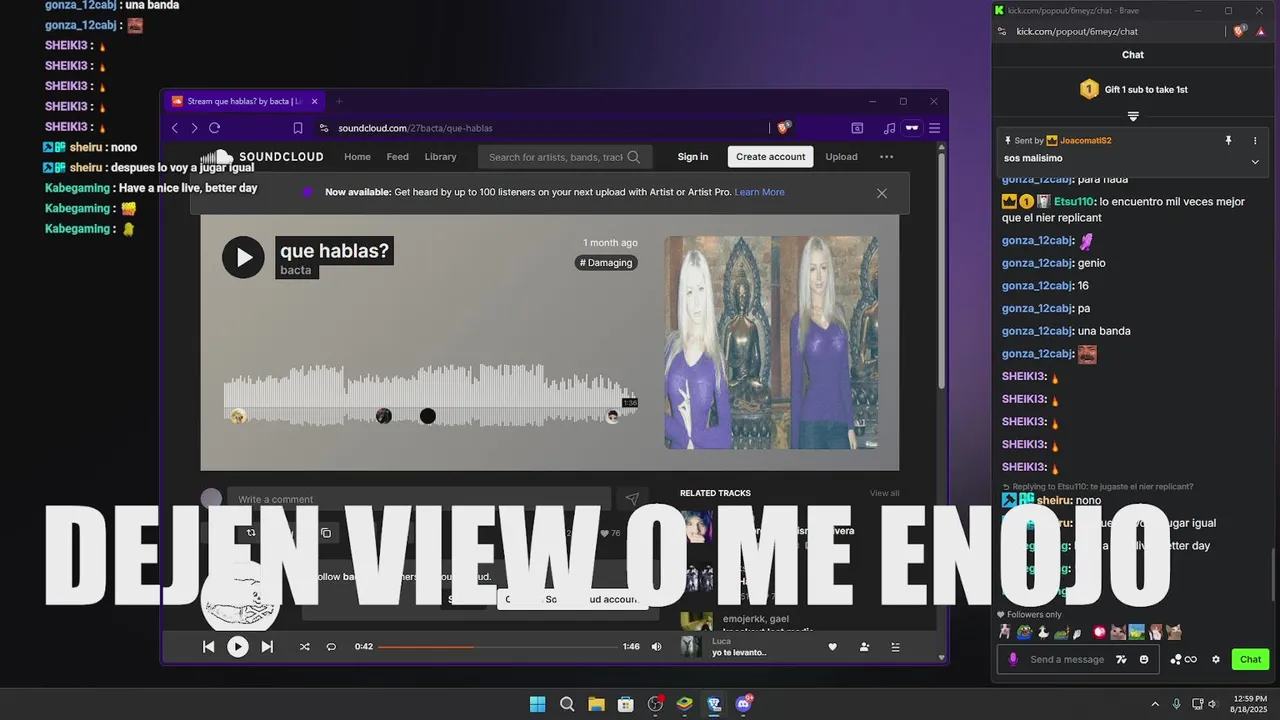Open Discord from the taskbar
The width and height of the screenshot is (1280, 720).
744,704
